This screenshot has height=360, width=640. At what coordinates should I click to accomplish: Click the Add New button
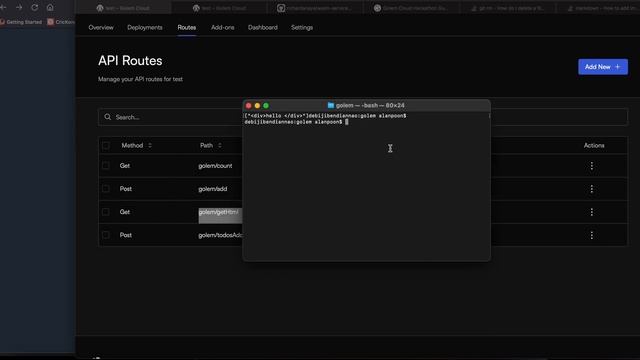tap(603, 67)
